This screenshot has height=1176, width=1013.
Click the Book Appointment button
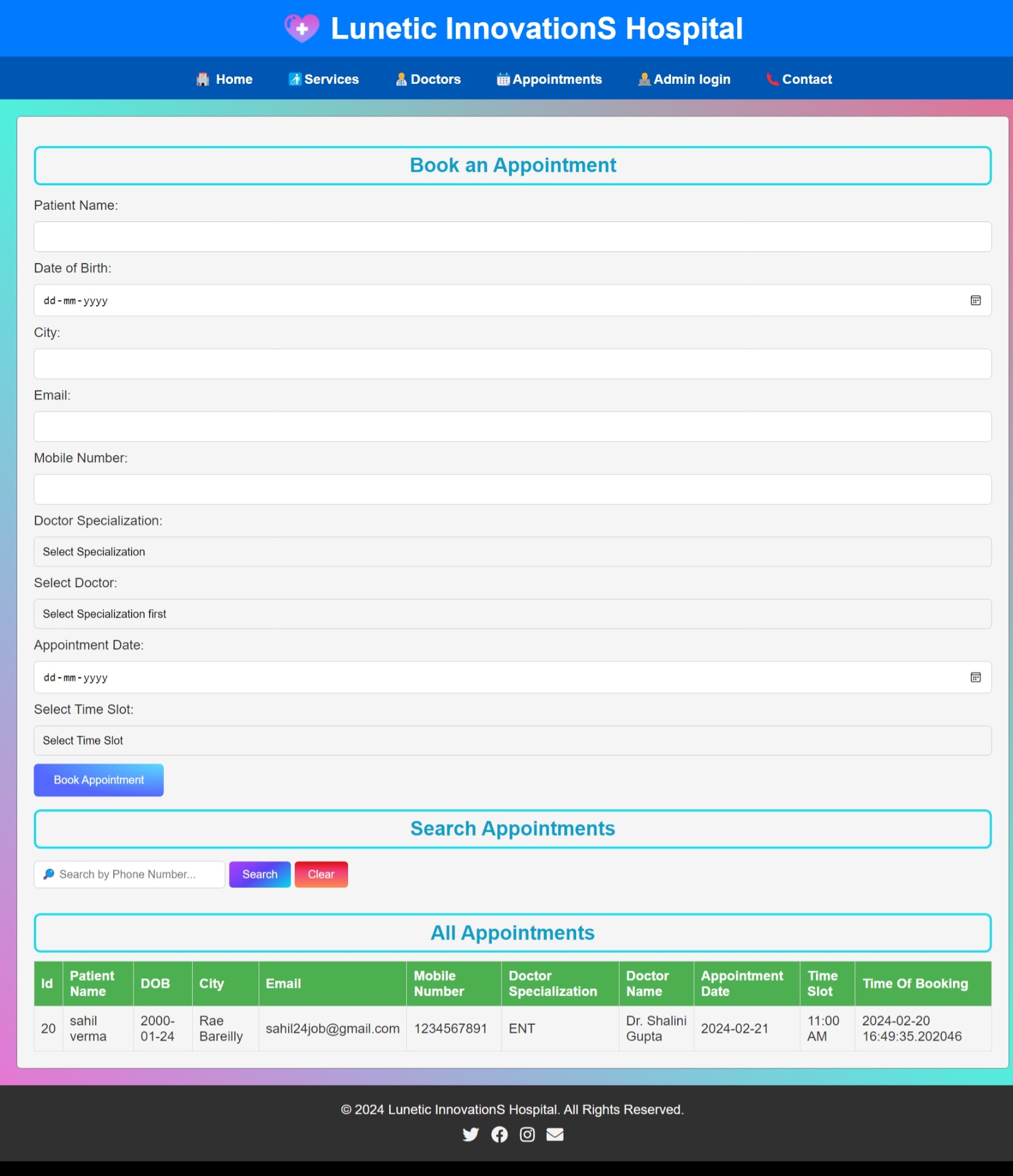(98, 780)
